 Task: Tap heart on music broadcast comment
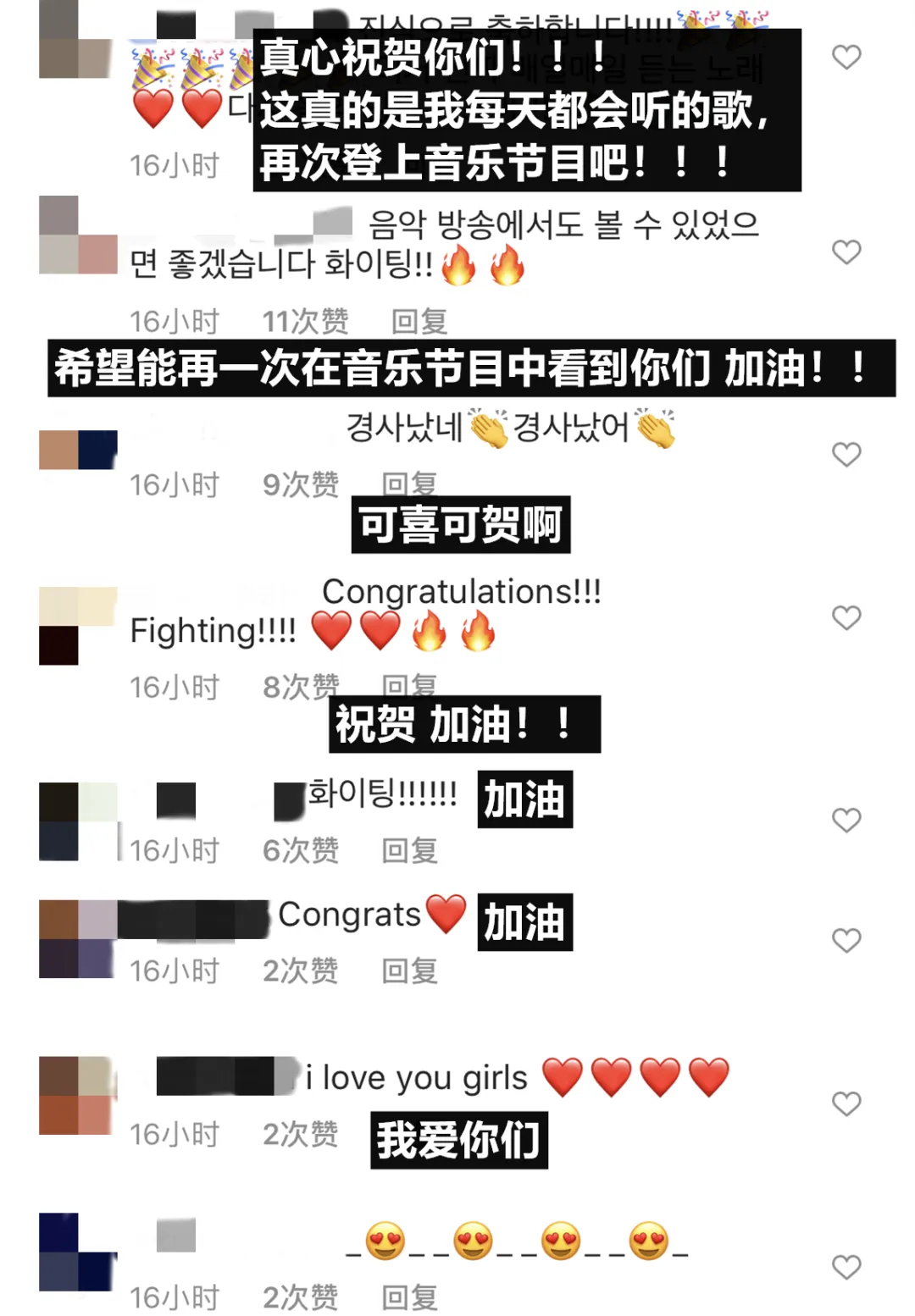[846, 252]
